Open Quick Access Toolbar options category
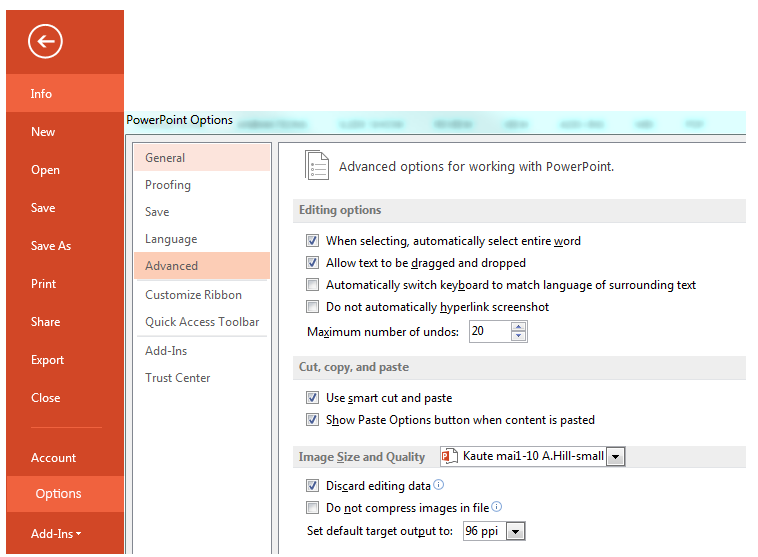This screenshot has width=758, height=557. pos(202,322)
